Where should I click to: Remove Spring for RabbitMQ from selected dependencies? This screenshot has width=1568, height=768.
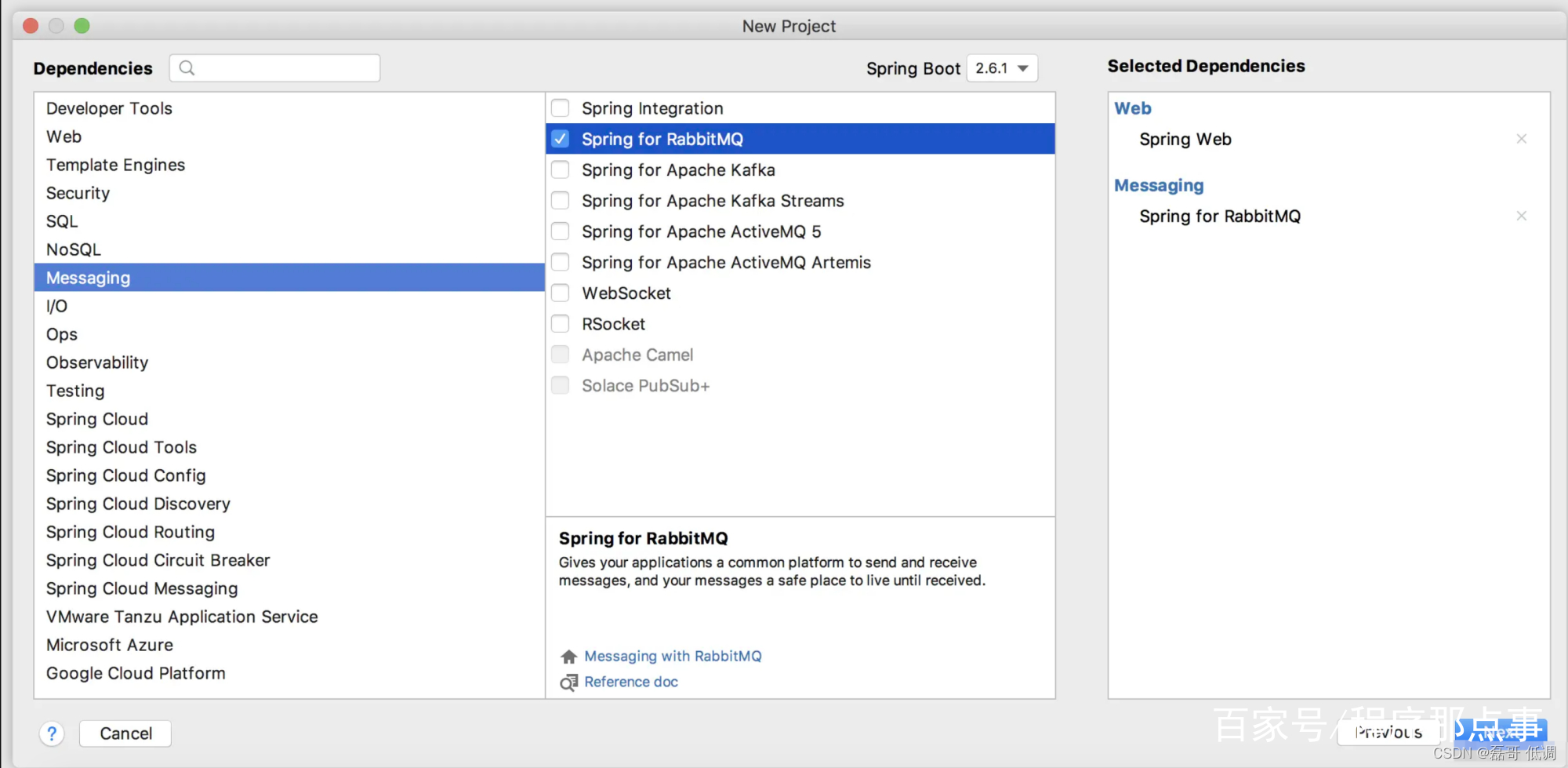(1521, 216)
